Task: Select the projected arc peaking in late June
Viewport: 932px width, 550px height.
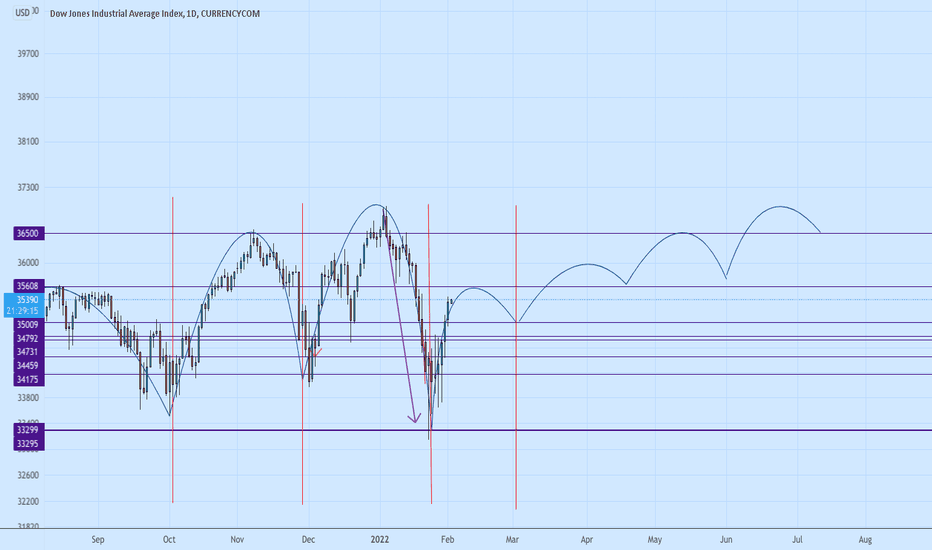Action: pos(779,206)
